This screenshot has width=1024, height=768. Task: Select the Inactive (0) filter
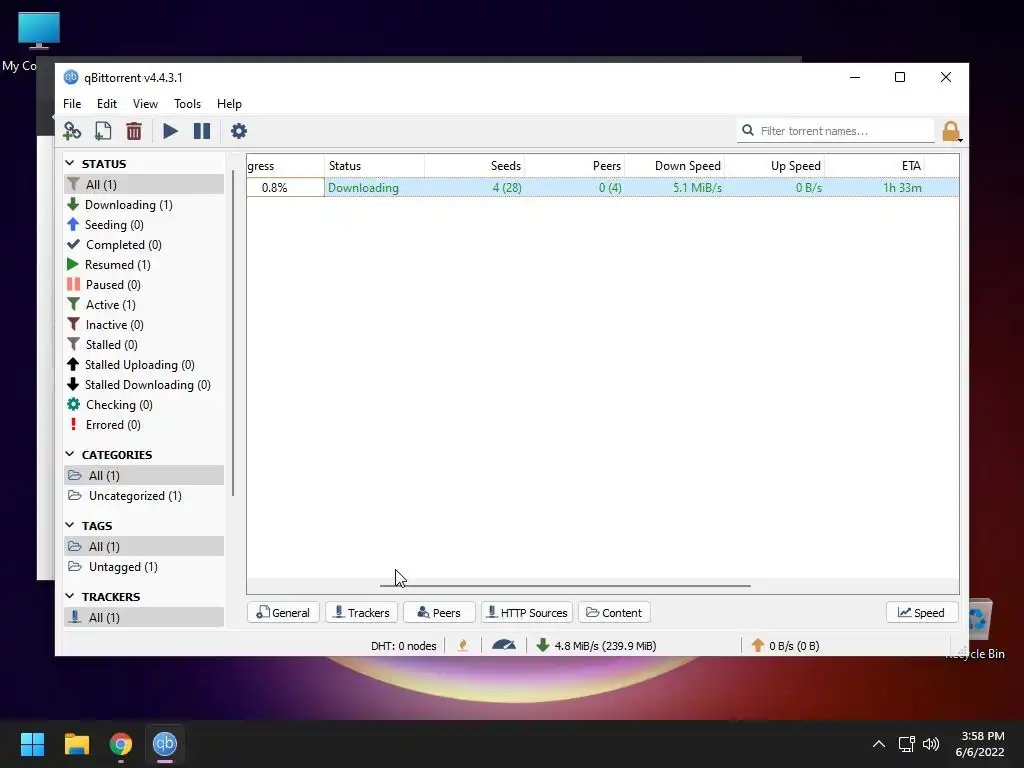click(x=144, y=325)
